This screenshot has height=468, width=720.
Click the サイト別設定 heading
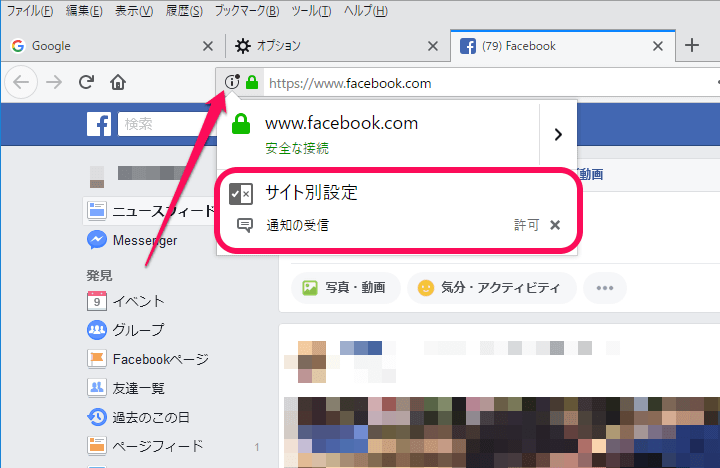point(312,193)
